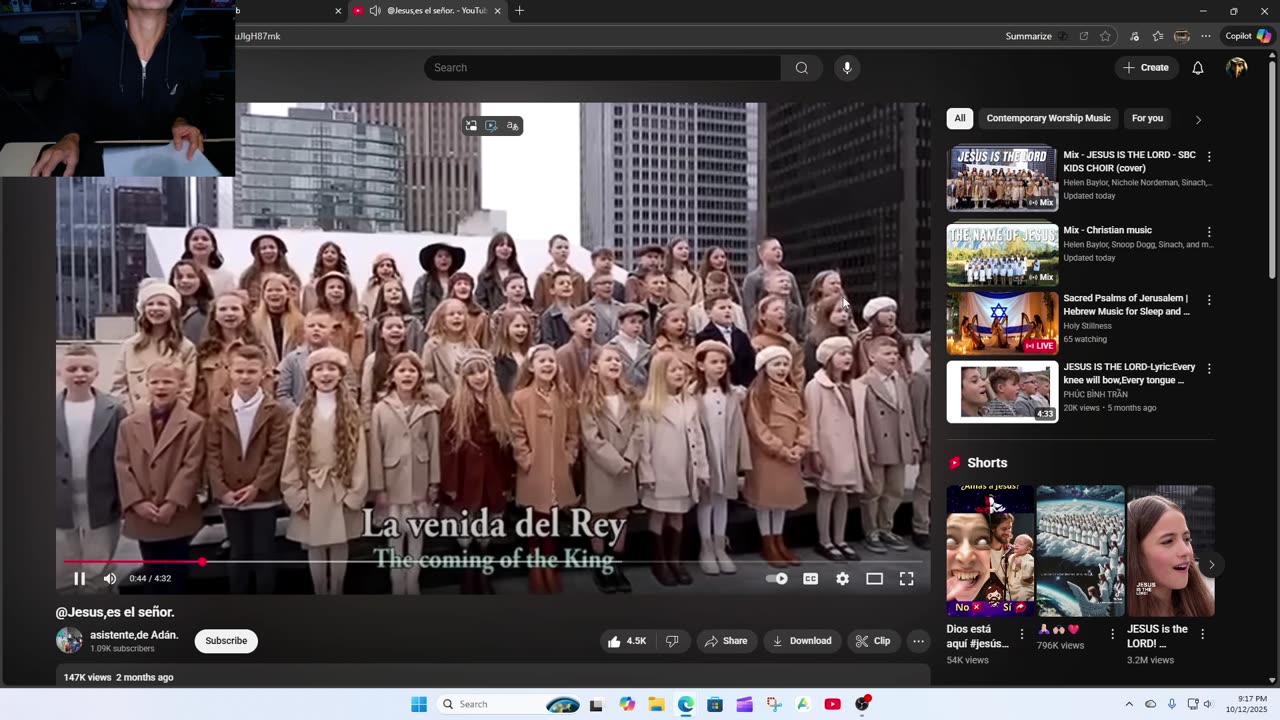Subscribe to asistente,de Adán. channel

click(x=226, y=641)
